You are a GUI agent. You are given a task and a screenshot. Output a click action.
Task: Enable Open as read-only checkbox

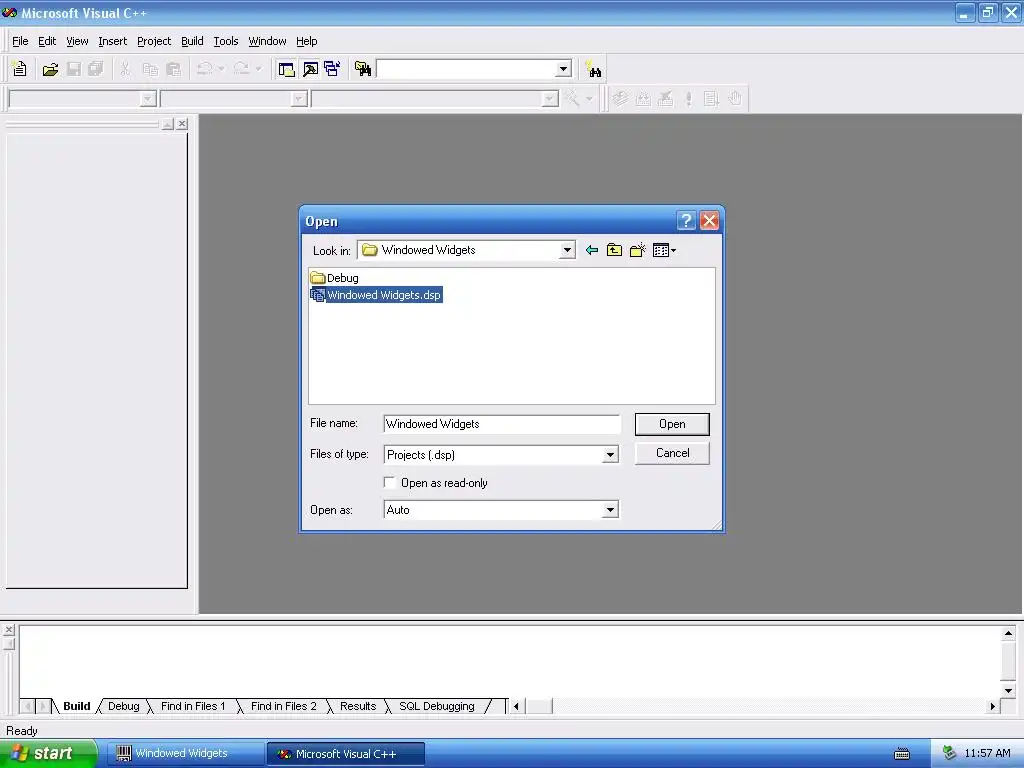[390, 483]
